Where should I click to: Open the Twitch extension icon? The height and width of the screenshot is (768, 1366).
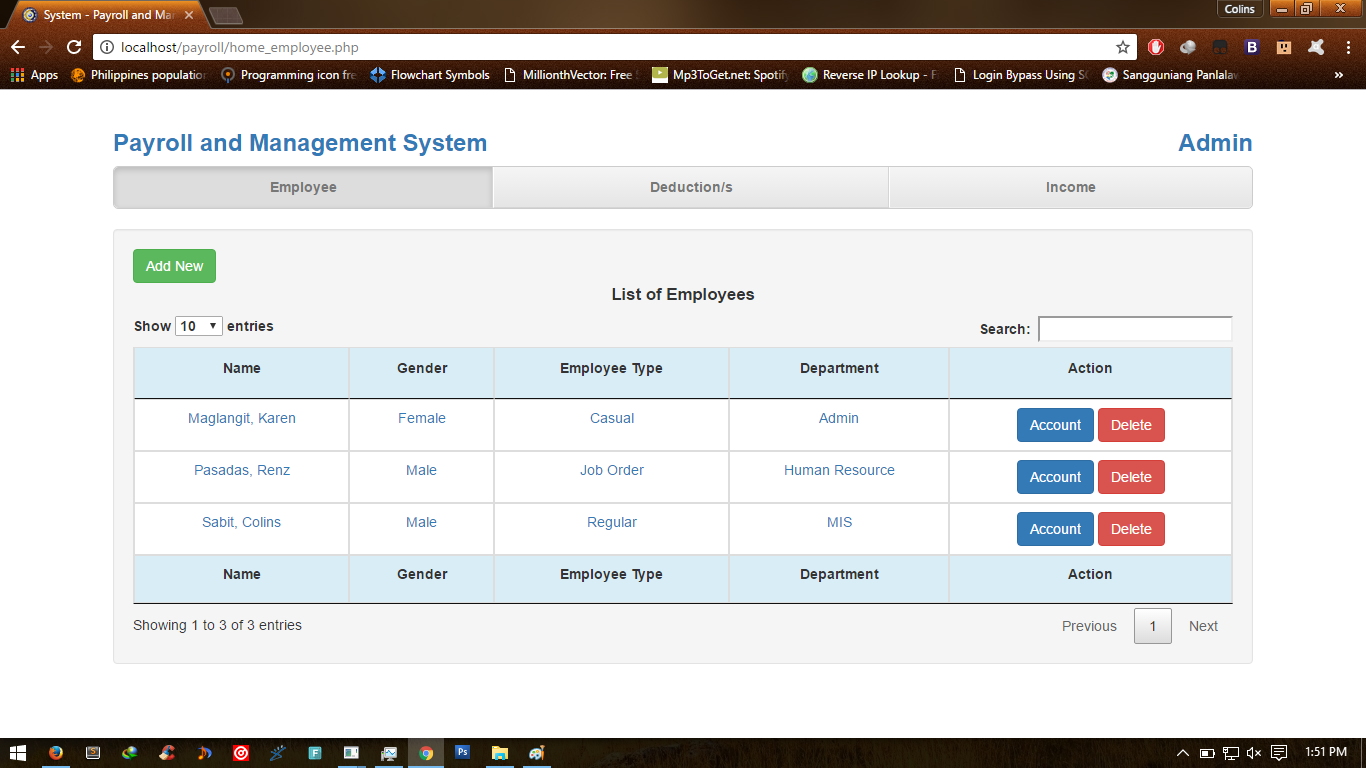coord(1283,47)
